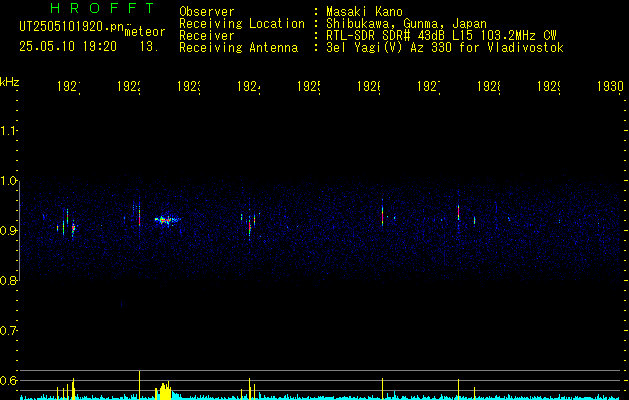Click the Observer label
The width and height of the screenshot is (629, 400).
(207, 12)
